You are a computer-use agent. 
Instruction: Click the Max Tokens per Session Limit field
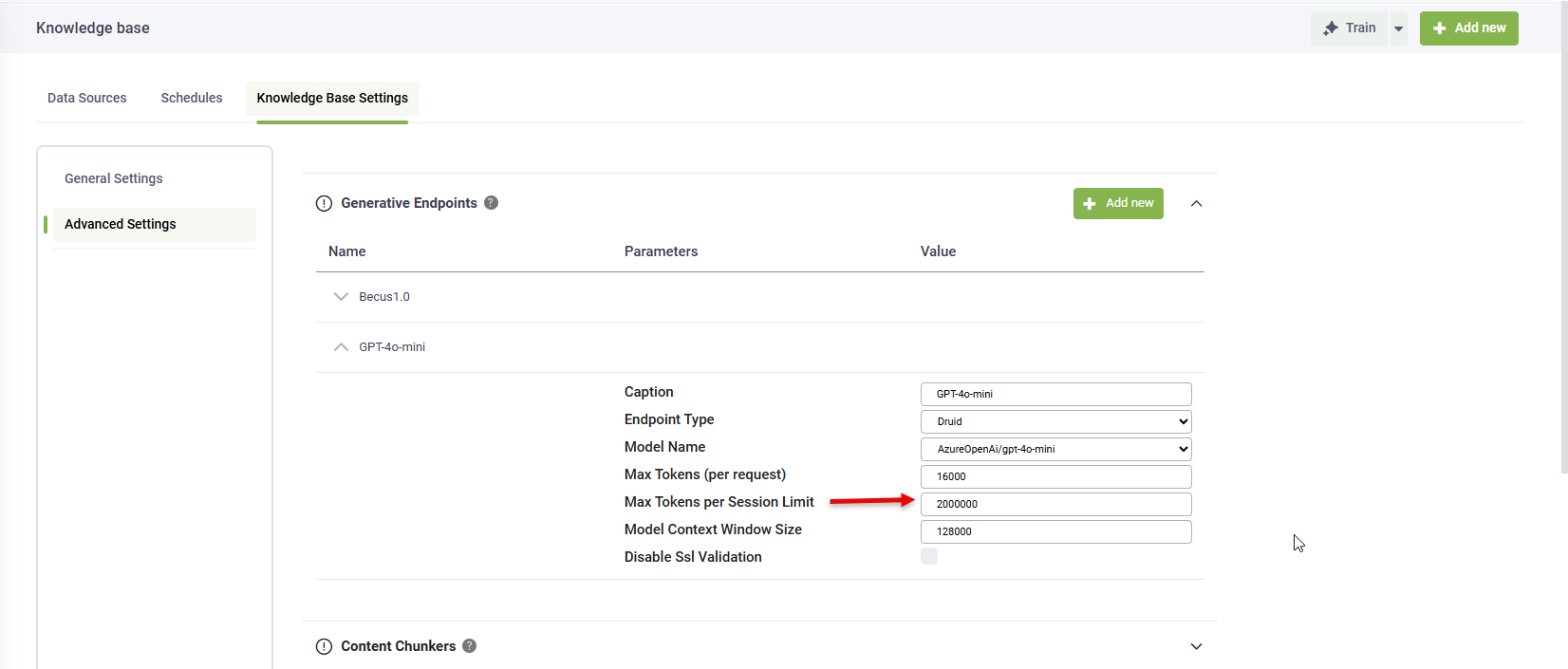pyautogui.click(x=1055, y=504)
